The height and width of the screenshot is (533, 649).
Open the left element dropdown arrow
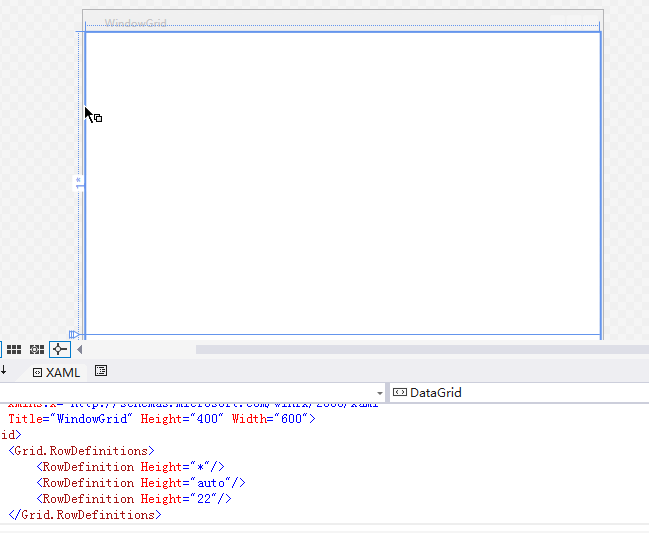click(380, 393)
